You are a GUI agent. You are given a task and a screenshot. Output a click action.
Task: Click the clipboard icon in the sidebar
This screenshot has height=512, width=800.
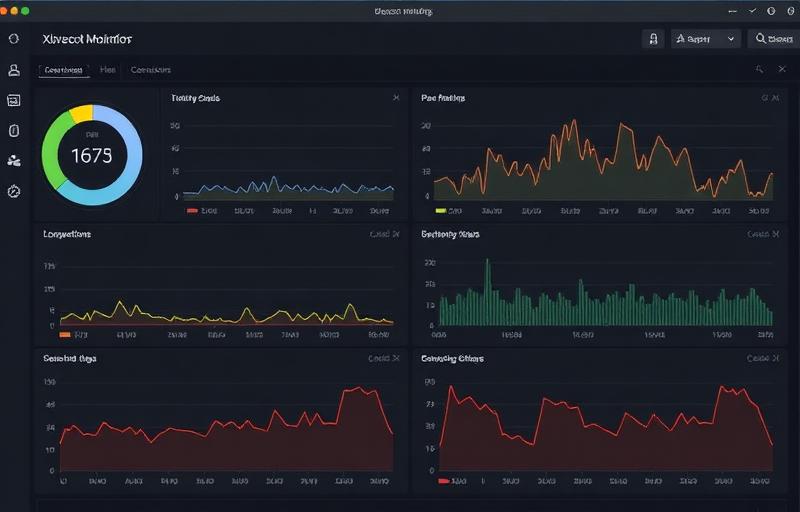coord(14,130)
